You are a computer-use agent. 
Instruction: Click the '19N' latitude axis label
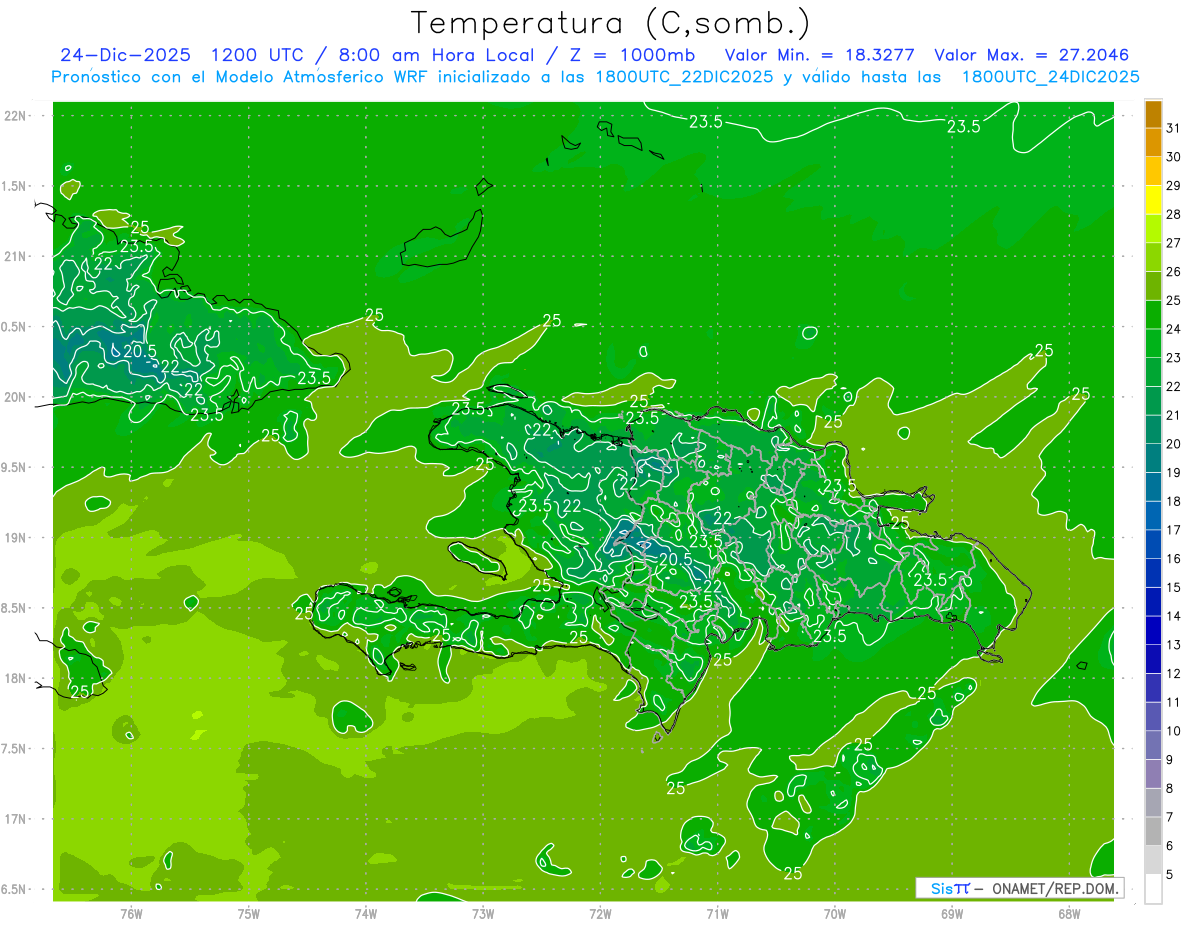click(16, 538)
